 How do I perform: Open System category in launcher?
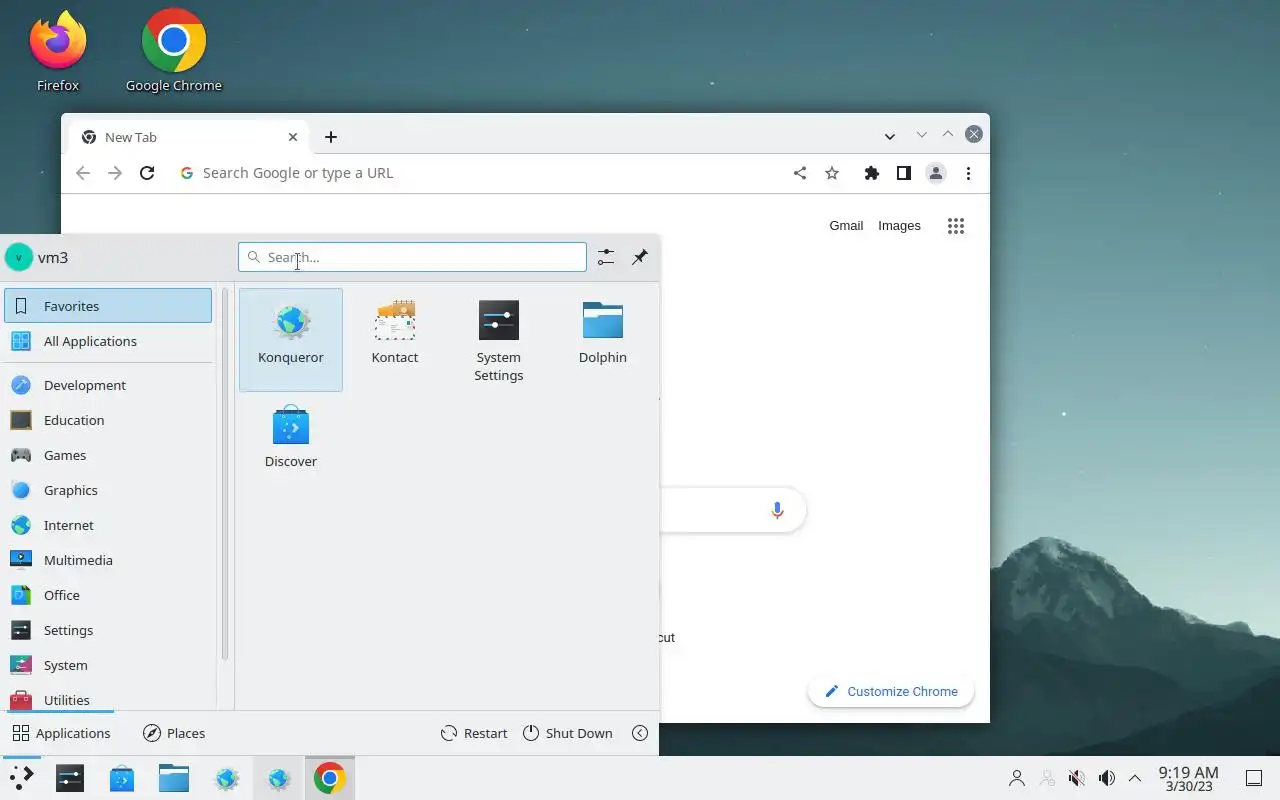pos(108,665)
